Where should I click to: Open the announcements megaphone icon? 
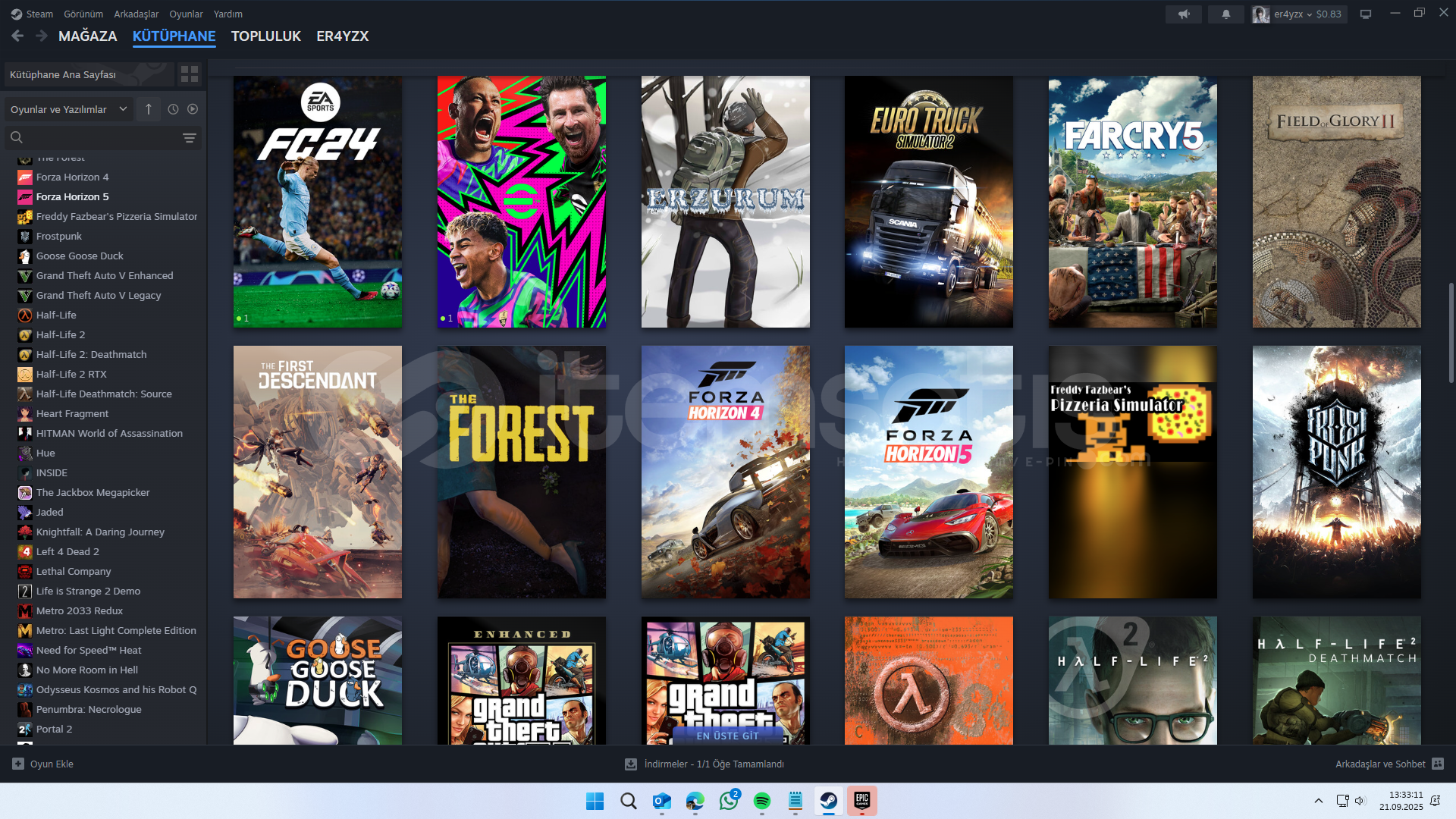pyautogui.click(x=1184, y=14)
